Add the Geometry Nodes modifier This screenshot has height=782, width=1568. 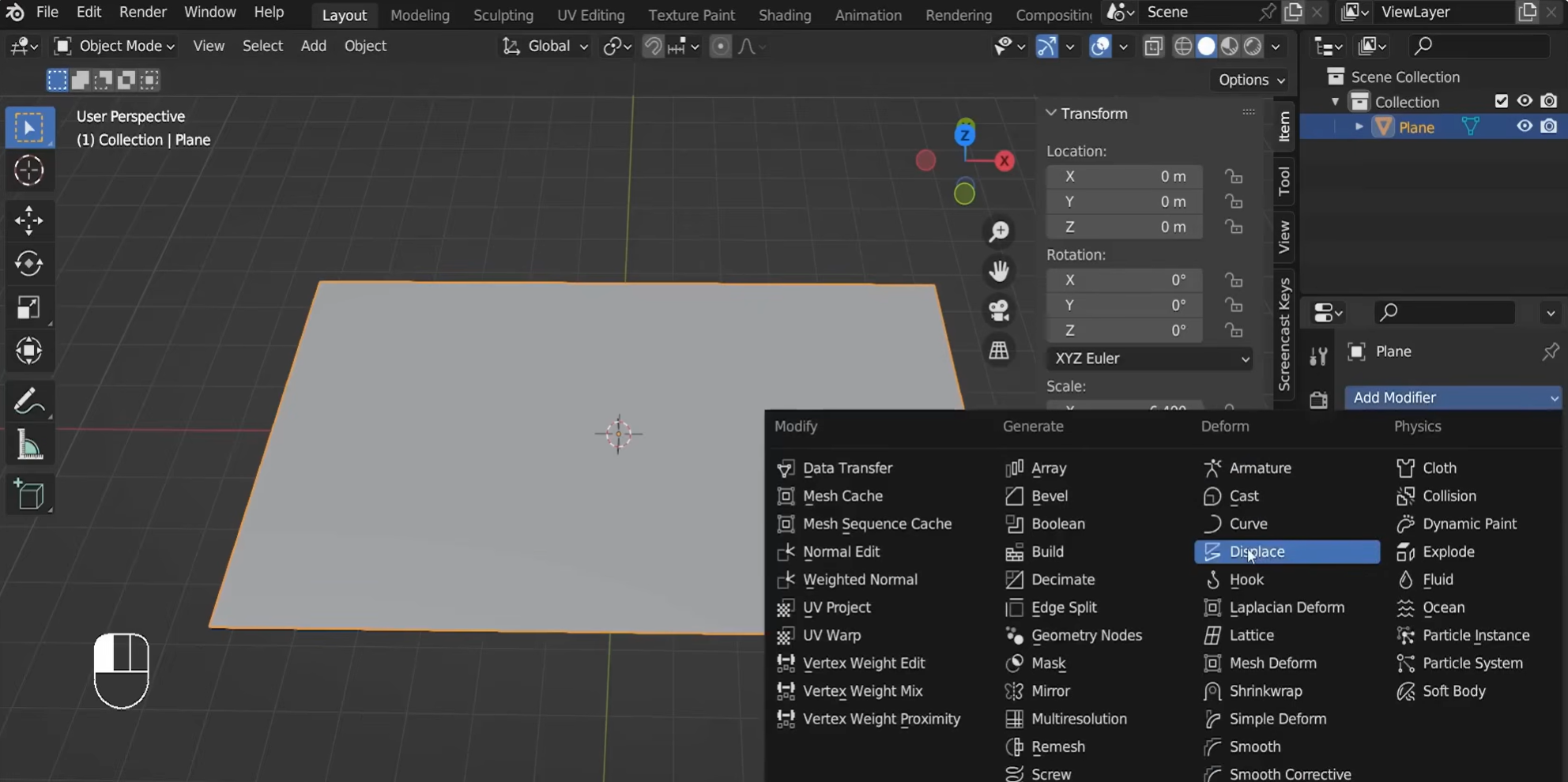click(1086, 635)
